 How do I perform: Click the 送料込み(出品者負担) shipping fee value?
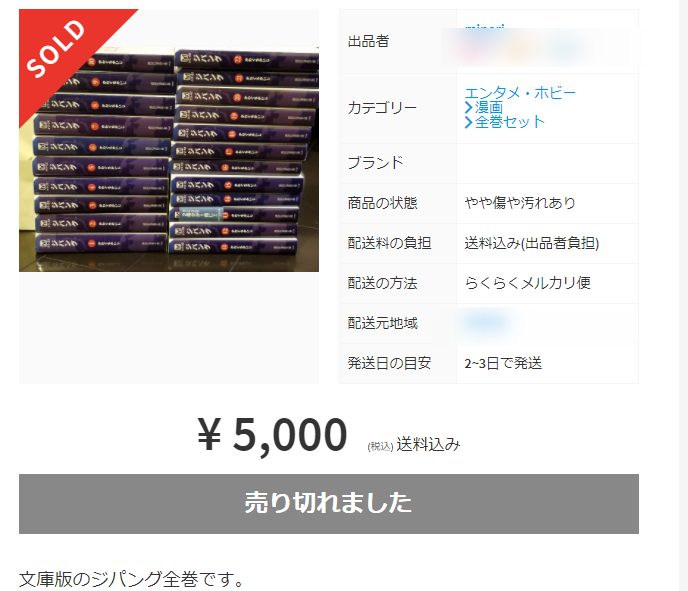(x=531, y=243)
